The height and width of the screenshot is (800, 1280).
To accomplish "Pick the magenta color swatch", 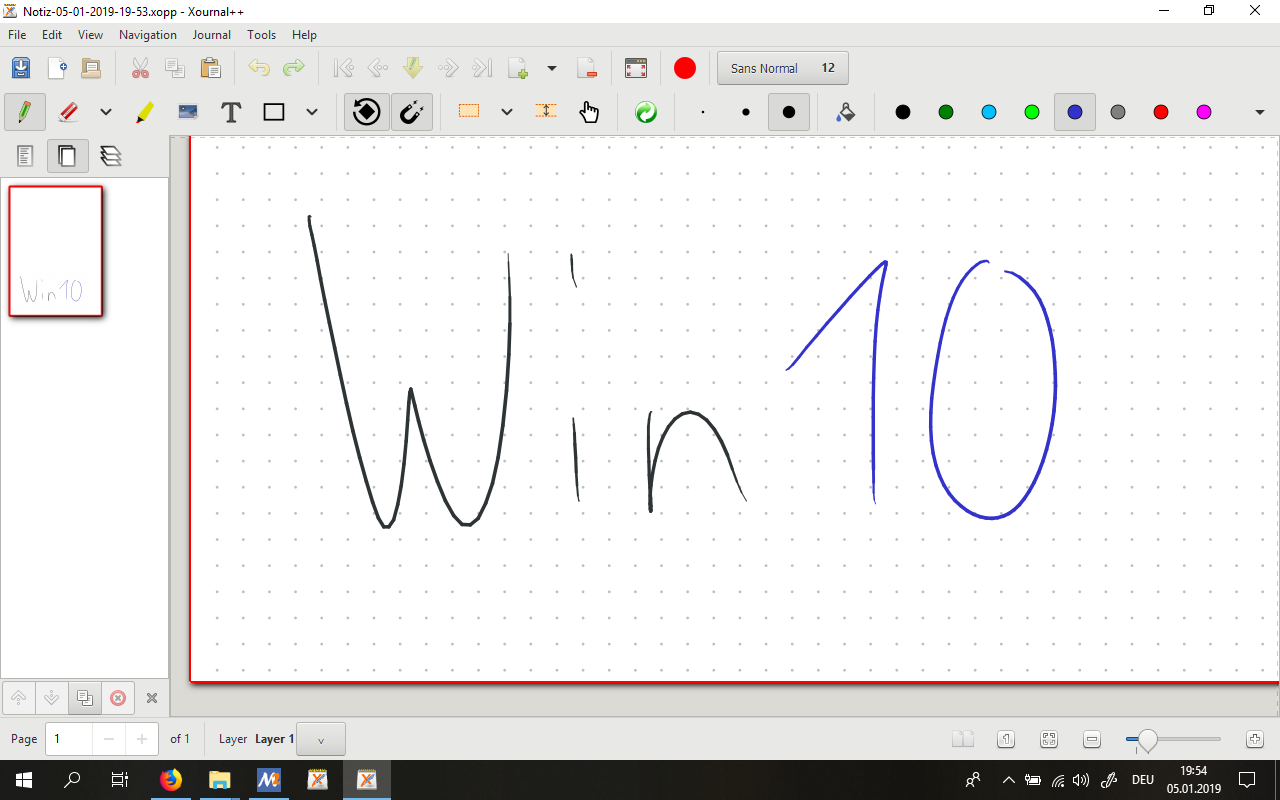I will (x=1204, y=112).
